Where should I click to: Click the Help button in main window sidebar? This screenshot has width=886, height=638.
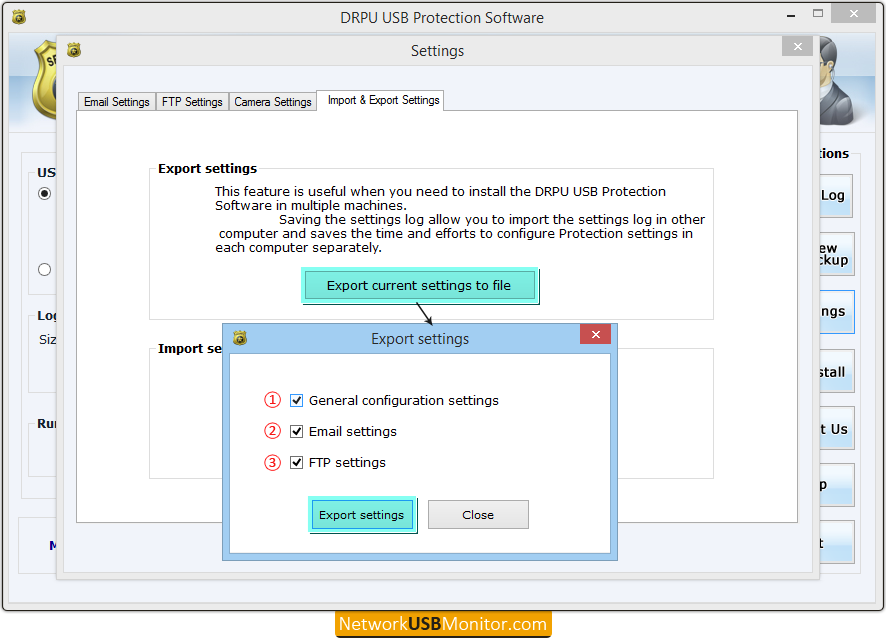point(836,485)
